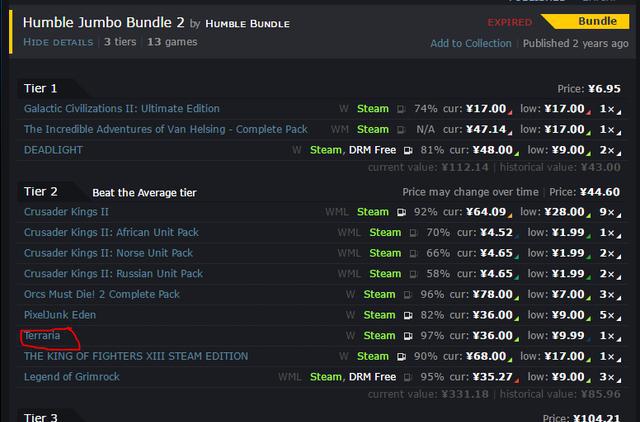The image size is (640, 422).
Task: Click the trading cards icon beside Crusader Kings II
Action: click(x=401, y=212)
